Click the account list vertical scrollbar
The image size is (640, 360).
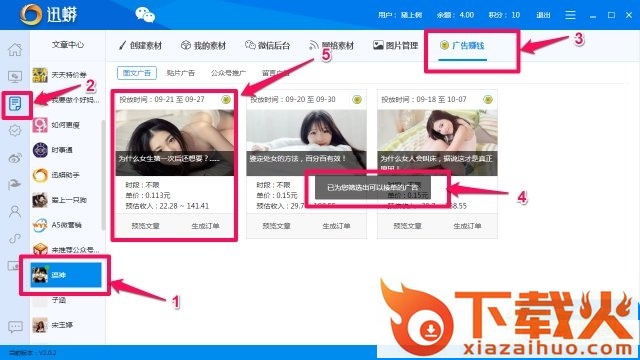(x=103, y=176)
